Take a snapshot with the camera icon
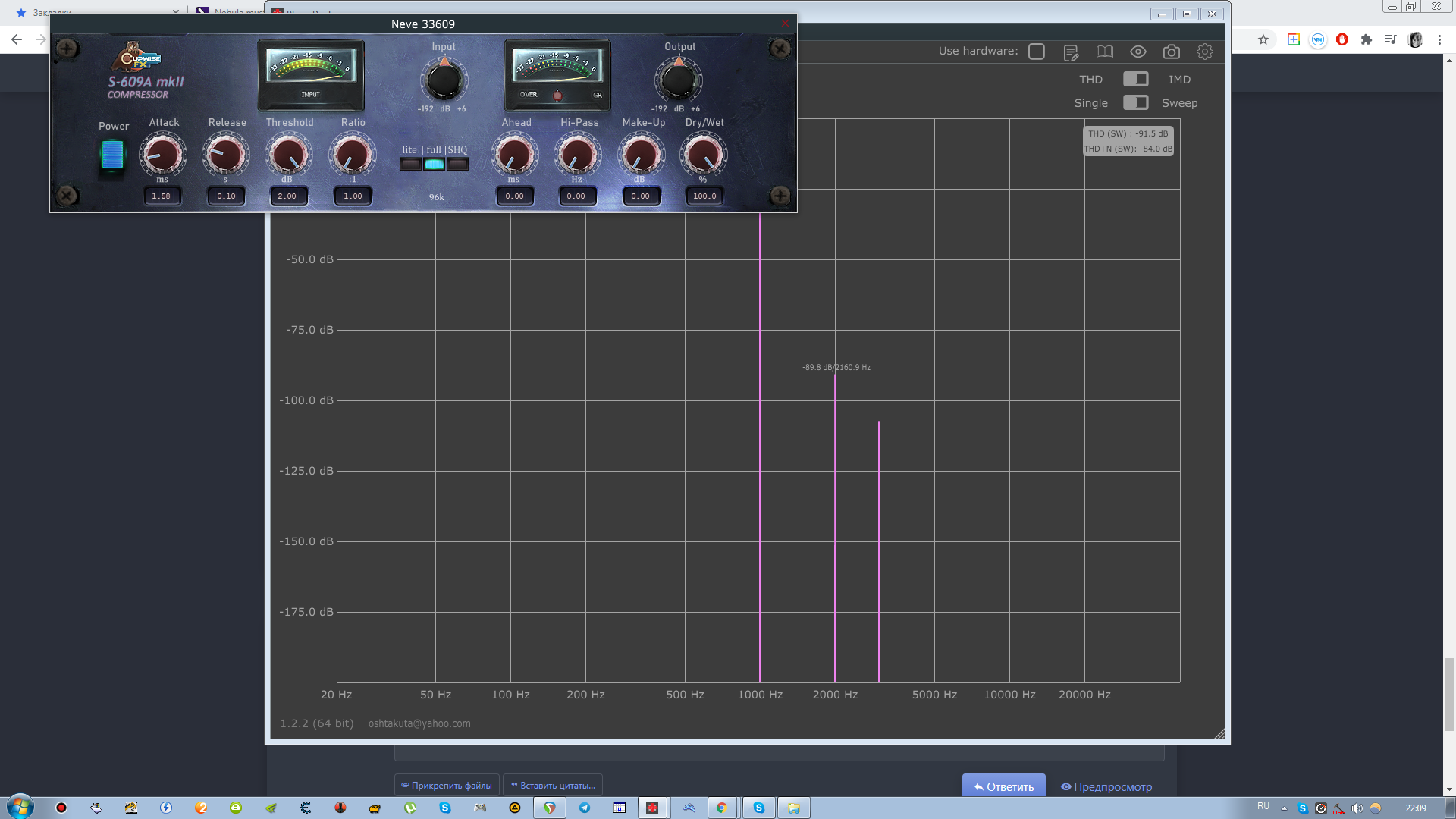 tap(1172, 52)
